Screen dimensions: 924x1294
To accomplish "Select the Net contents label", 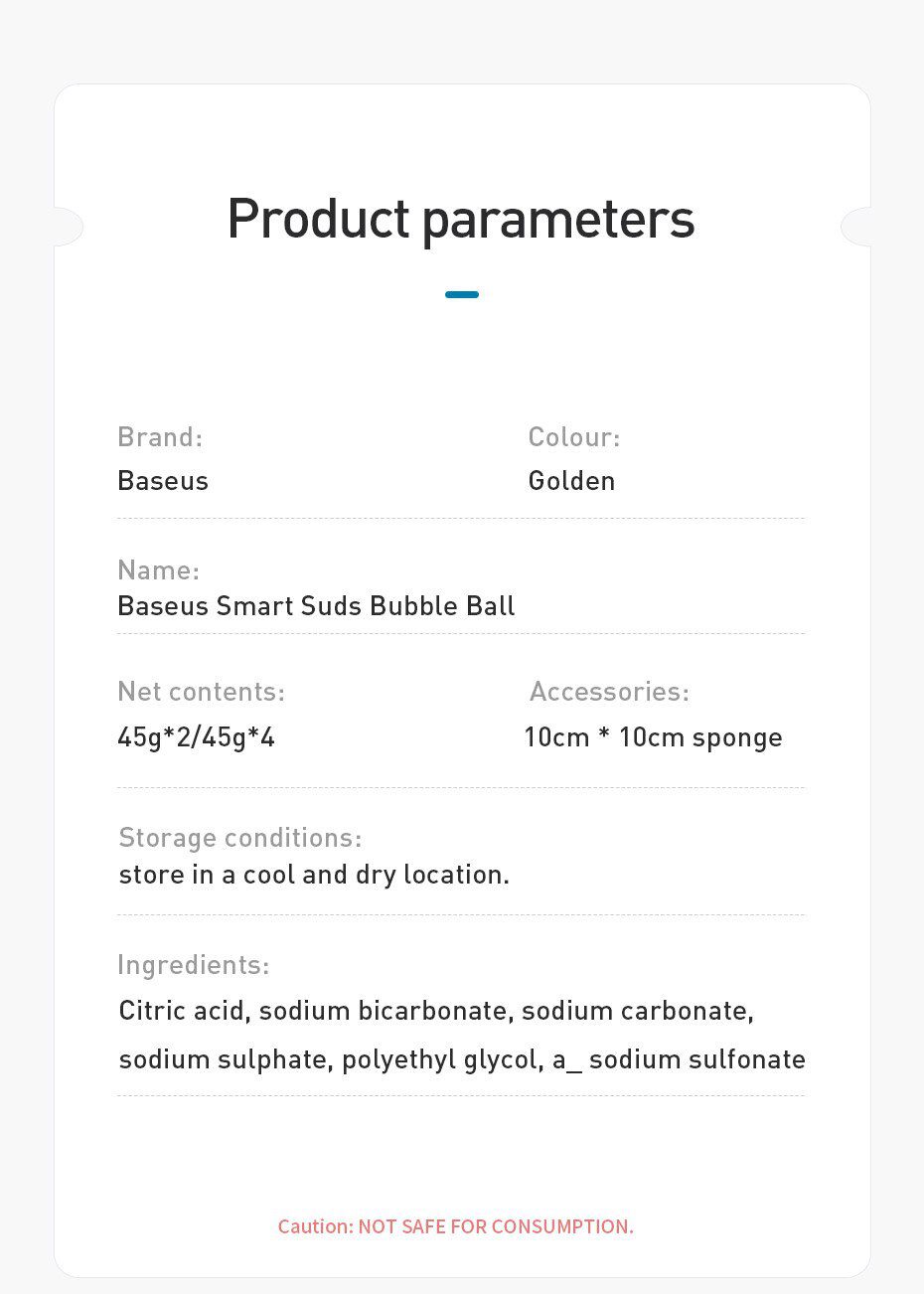I will click(201, 692).
